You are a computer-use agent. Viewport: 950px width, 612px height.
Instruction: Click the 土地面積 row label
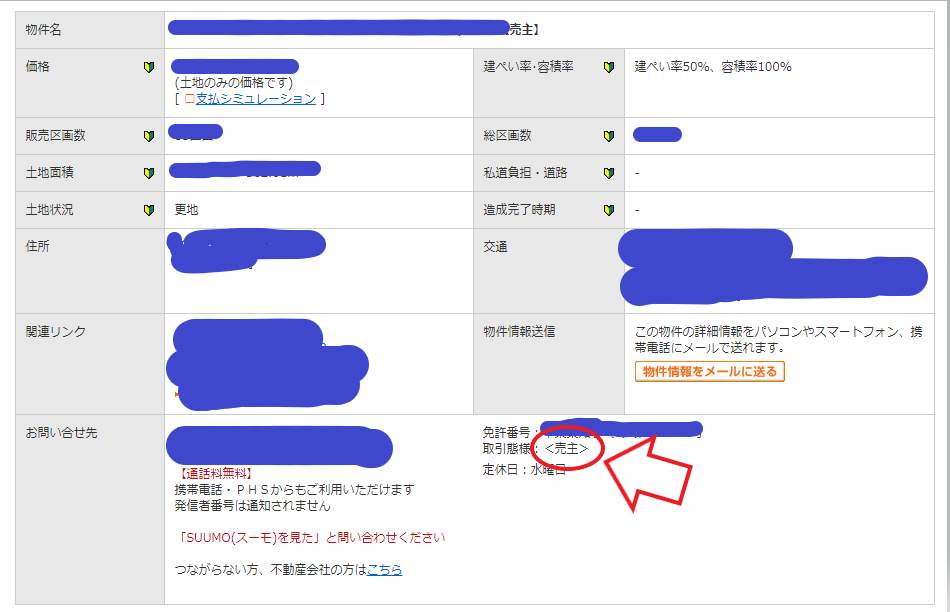click(50, 173)
